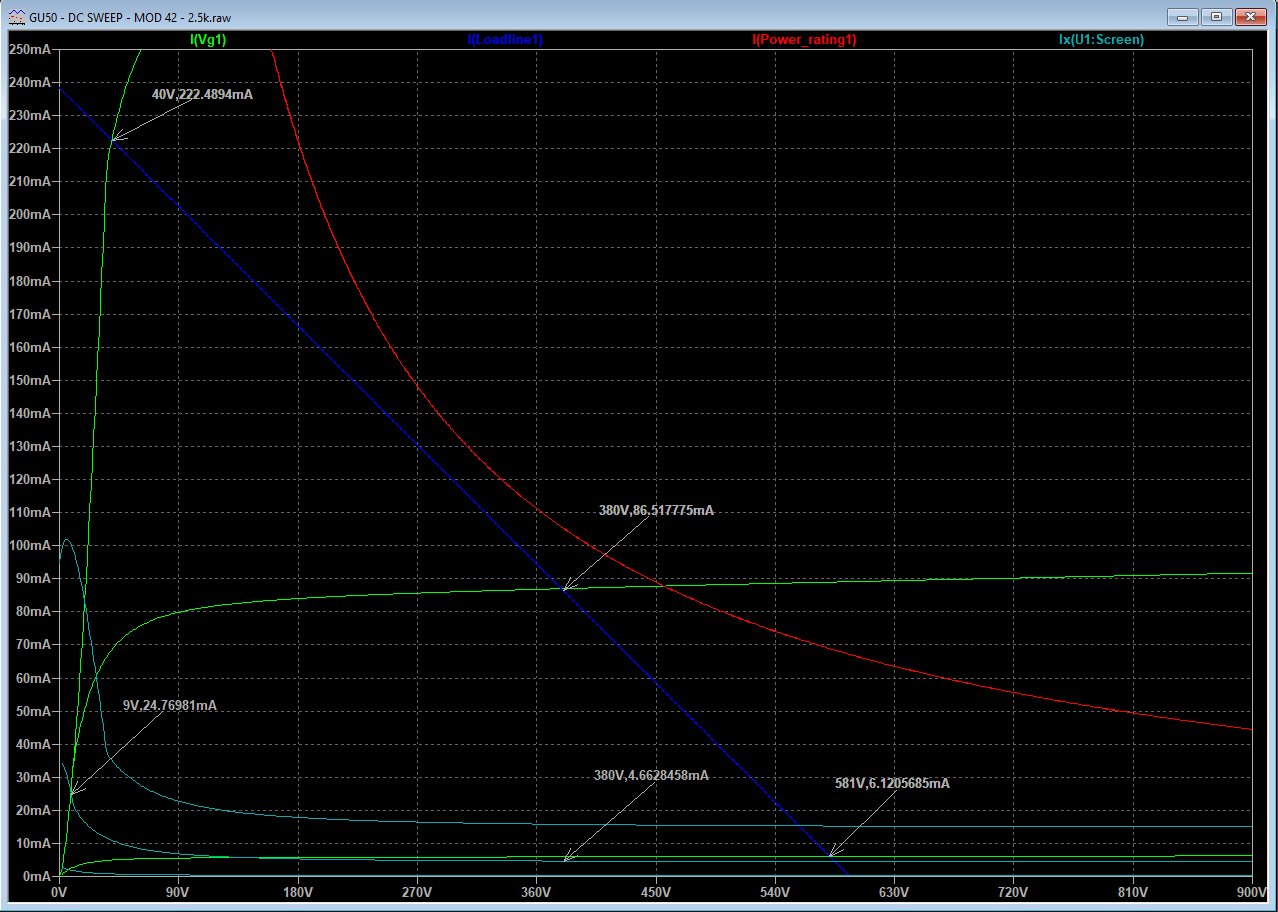Select the I(Loadline1) trace label

(x=505, y=40)
